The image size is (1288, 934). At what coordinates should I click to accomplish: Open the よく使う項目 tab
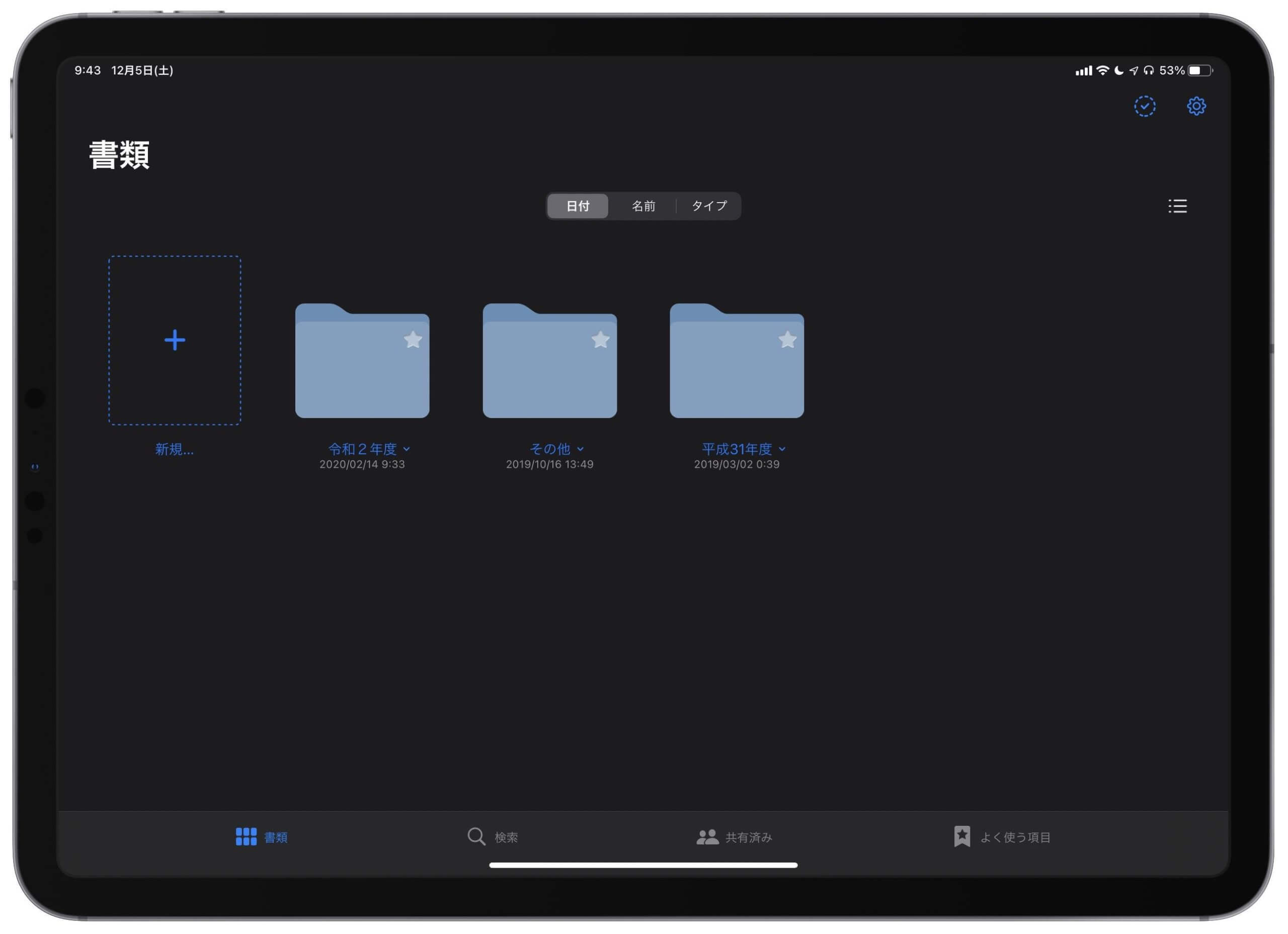[1002, 837]
